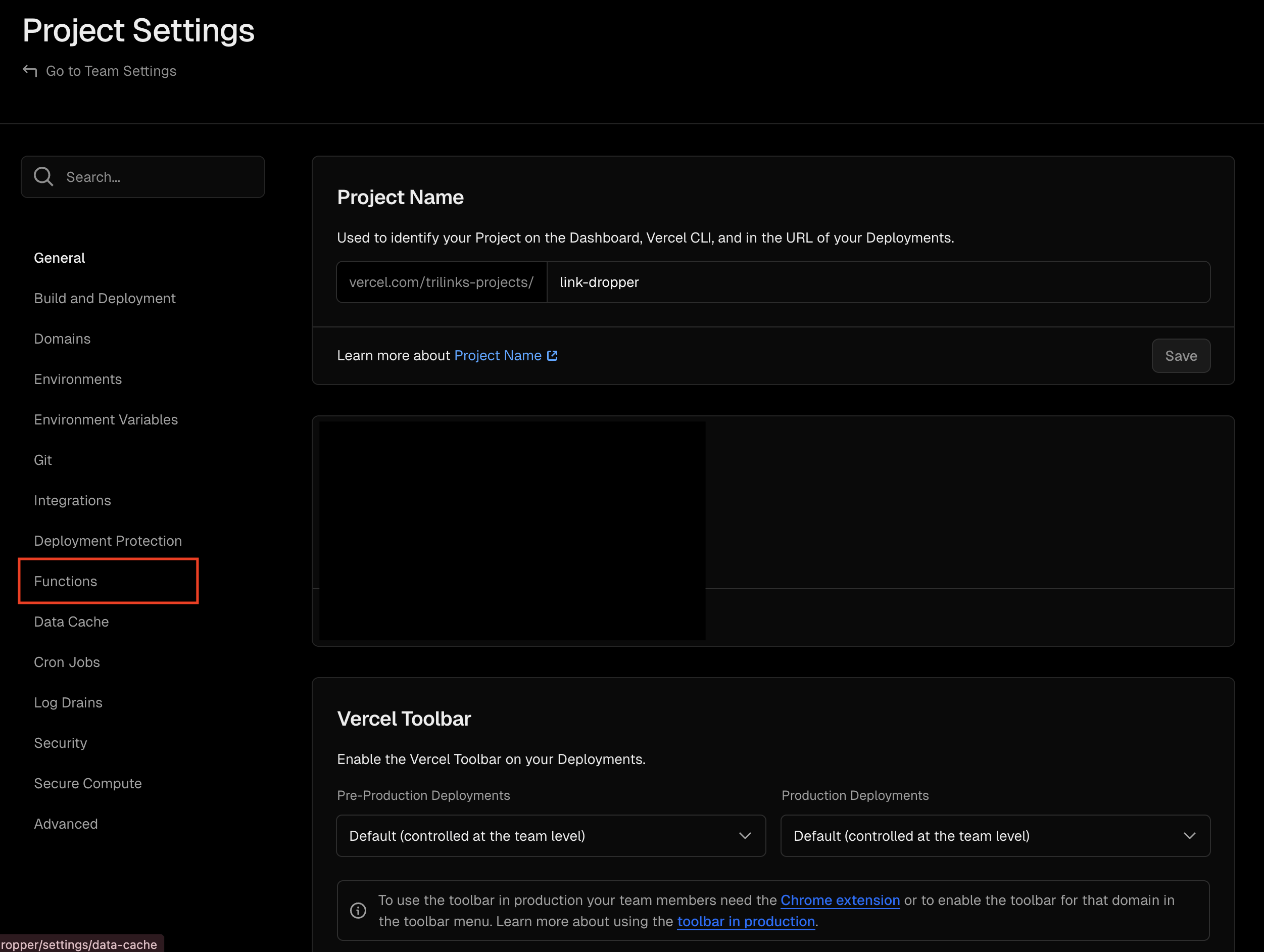Select Build and Deployment in sidebar
1264x952 pixels.
105,298
